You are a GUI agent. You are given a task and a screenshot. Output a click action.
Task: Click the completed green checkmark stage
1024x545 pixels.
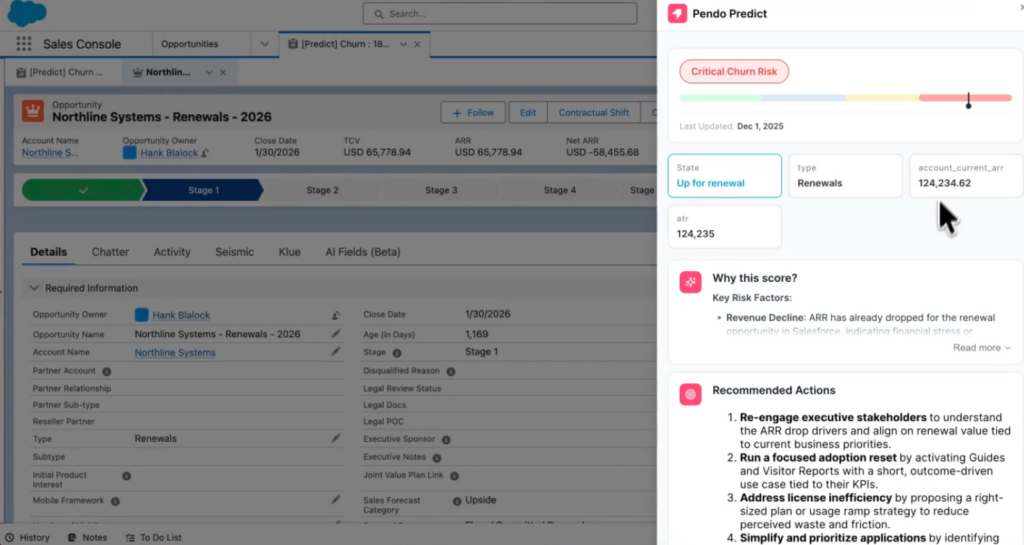point(83,190)
